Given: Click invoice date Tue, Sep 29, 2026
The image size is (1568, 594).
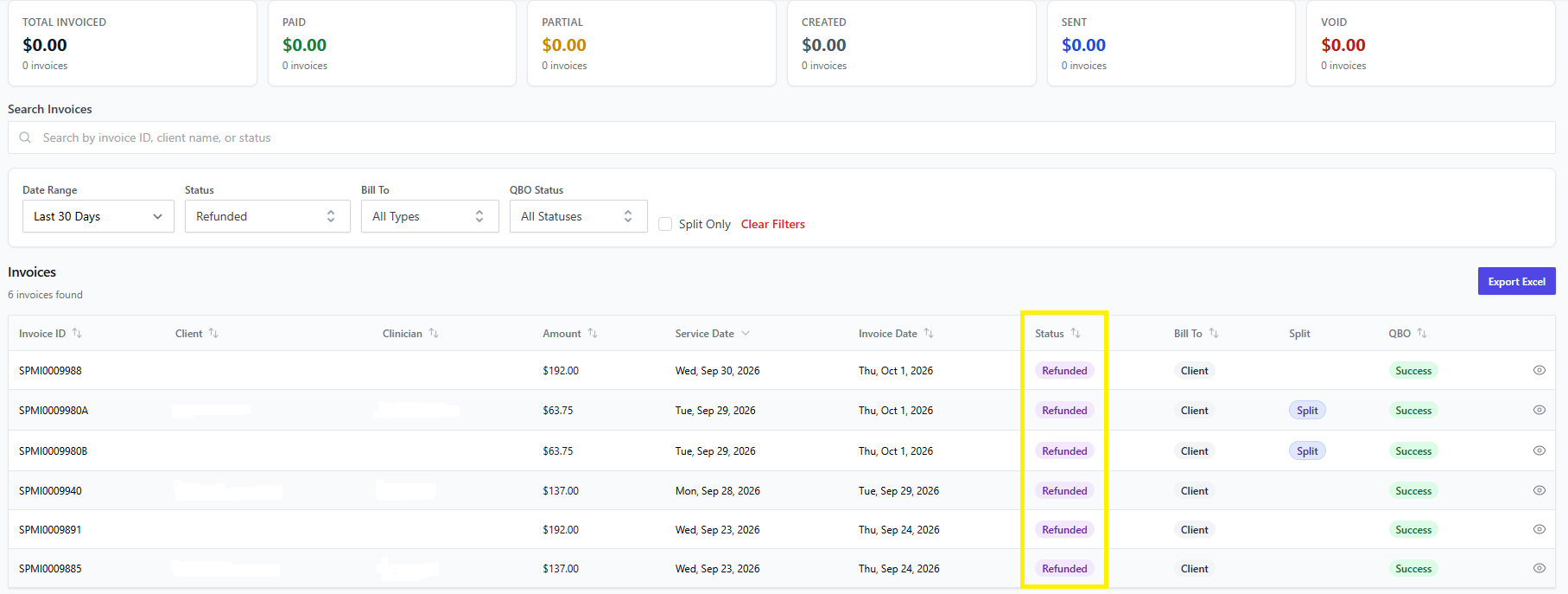Looking at the screenshot, I should (x=898, y=490).
